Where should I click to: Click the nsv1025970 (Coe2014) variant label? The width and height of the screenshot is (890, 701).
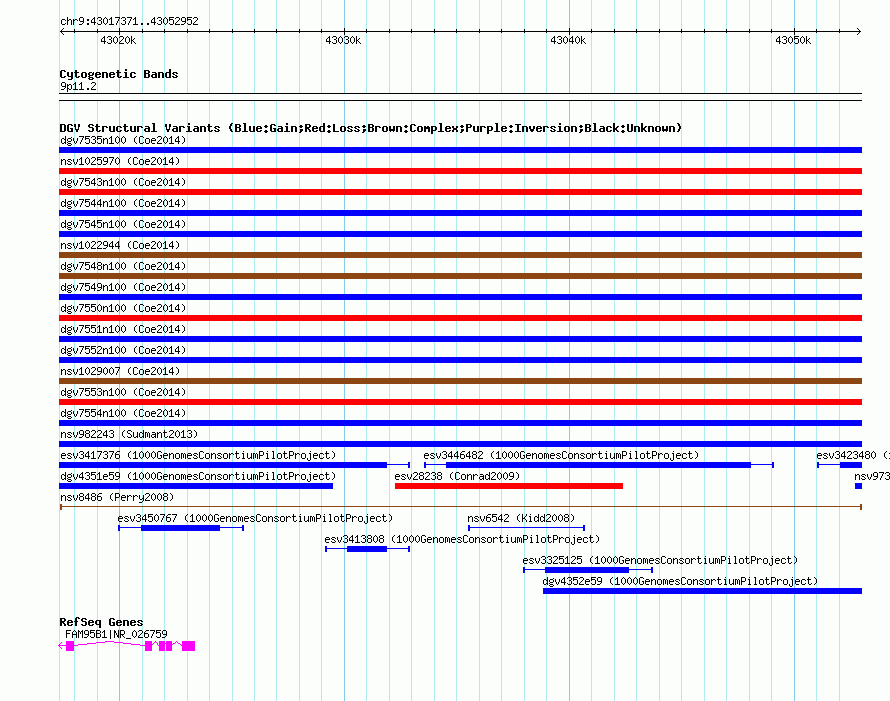(120, 161)
